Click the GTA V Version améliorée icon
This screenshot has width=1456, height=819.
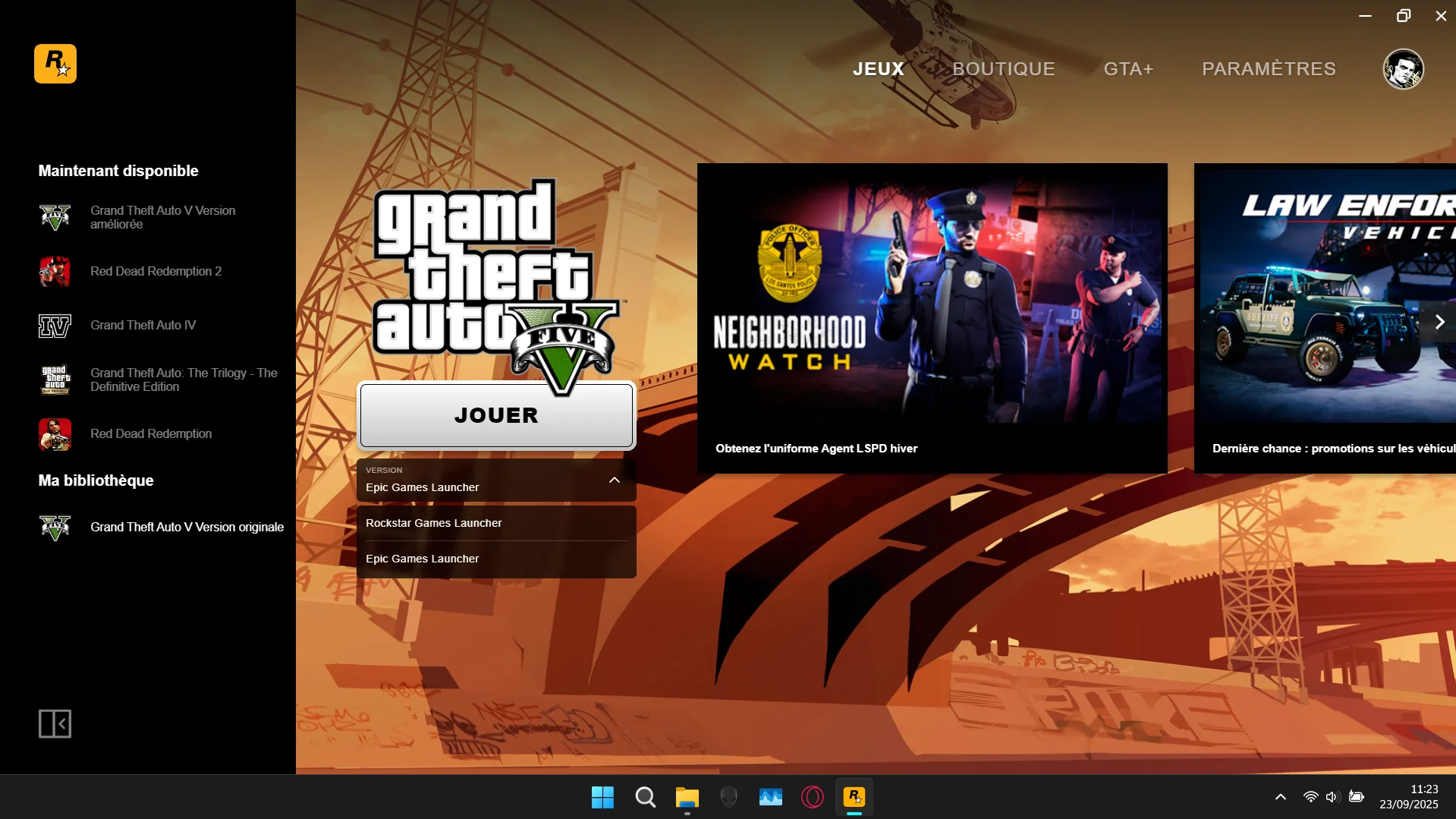pos(55,218)
